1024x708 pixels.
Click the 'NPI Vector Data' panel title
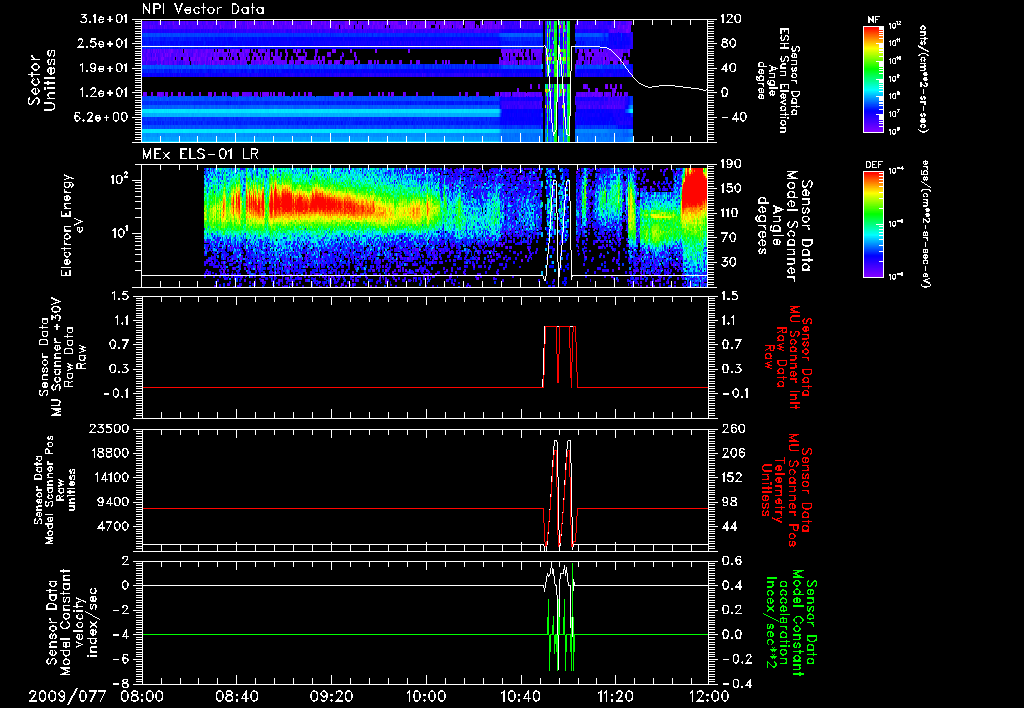(203, 9)
